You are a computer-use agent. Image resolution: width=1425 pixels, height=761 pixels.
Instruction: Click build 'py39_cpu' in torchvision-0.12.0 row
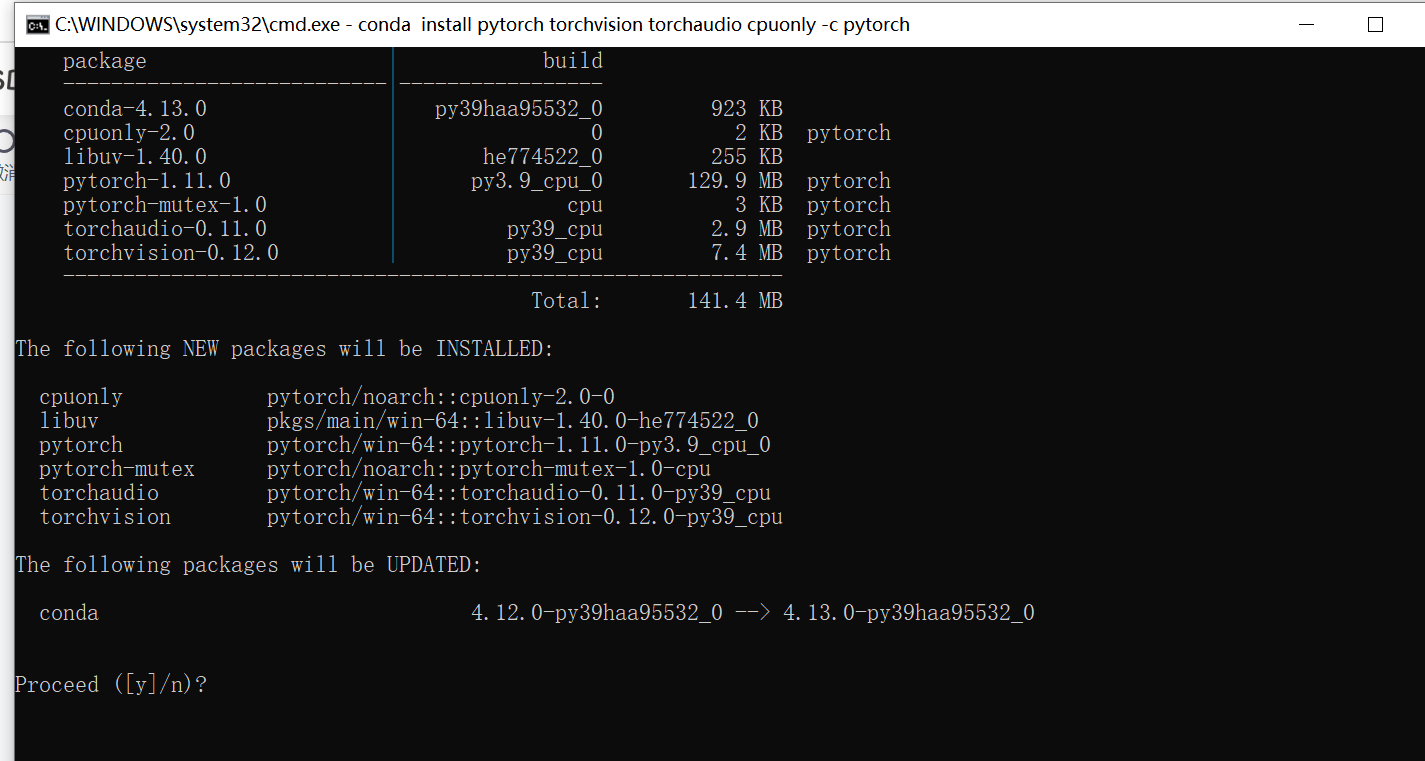click(555, 253)
